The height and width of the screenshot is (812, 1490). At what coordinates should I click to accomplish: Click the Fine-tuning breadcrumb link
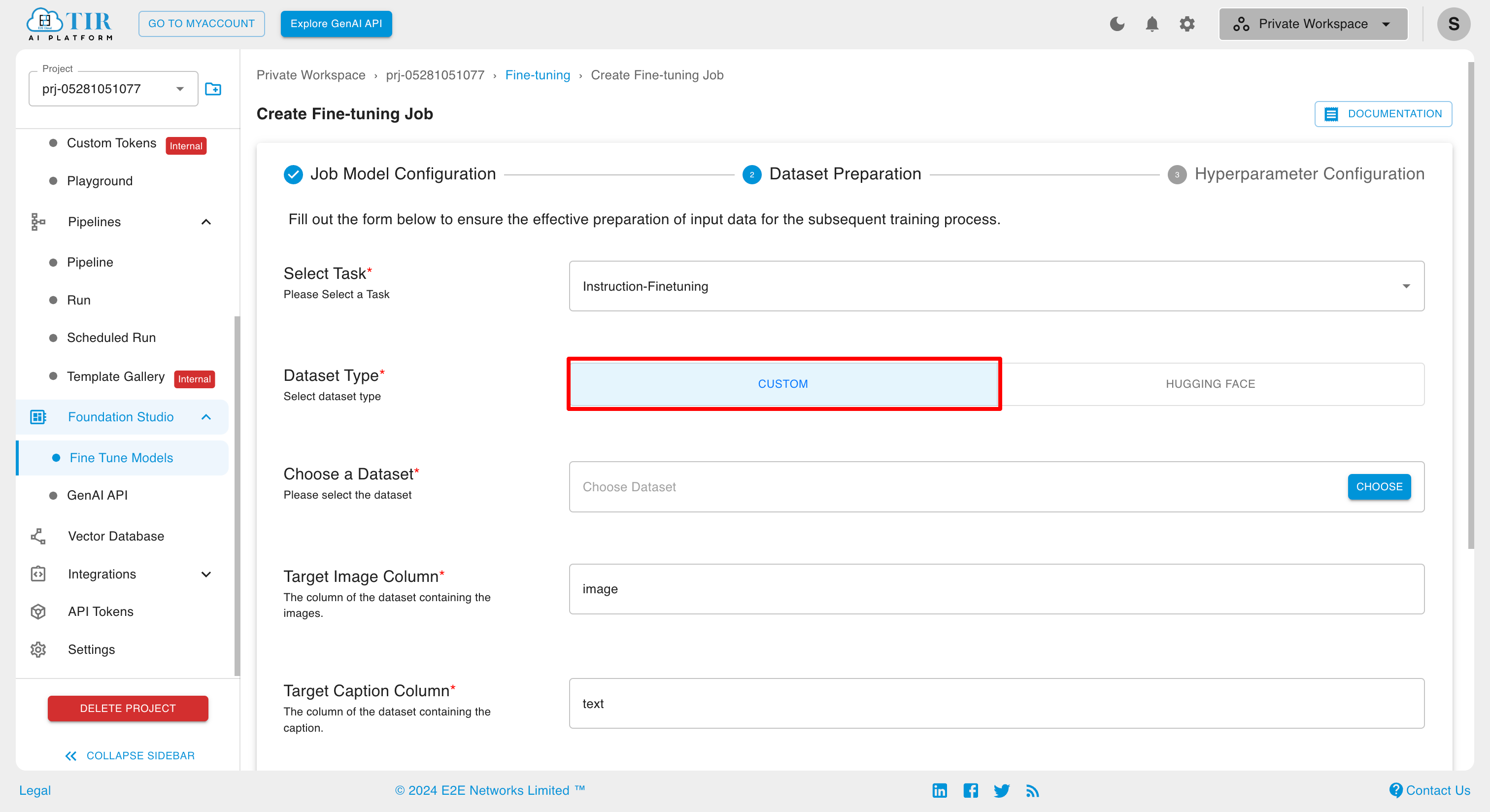pos(538,75)
